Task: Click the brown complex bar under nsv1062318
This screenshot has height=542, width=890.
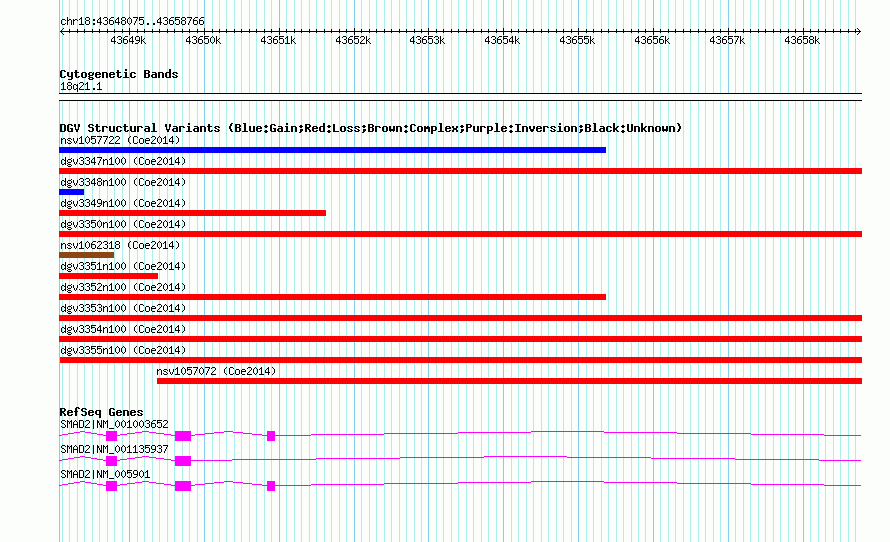Action: pos(87,255)
